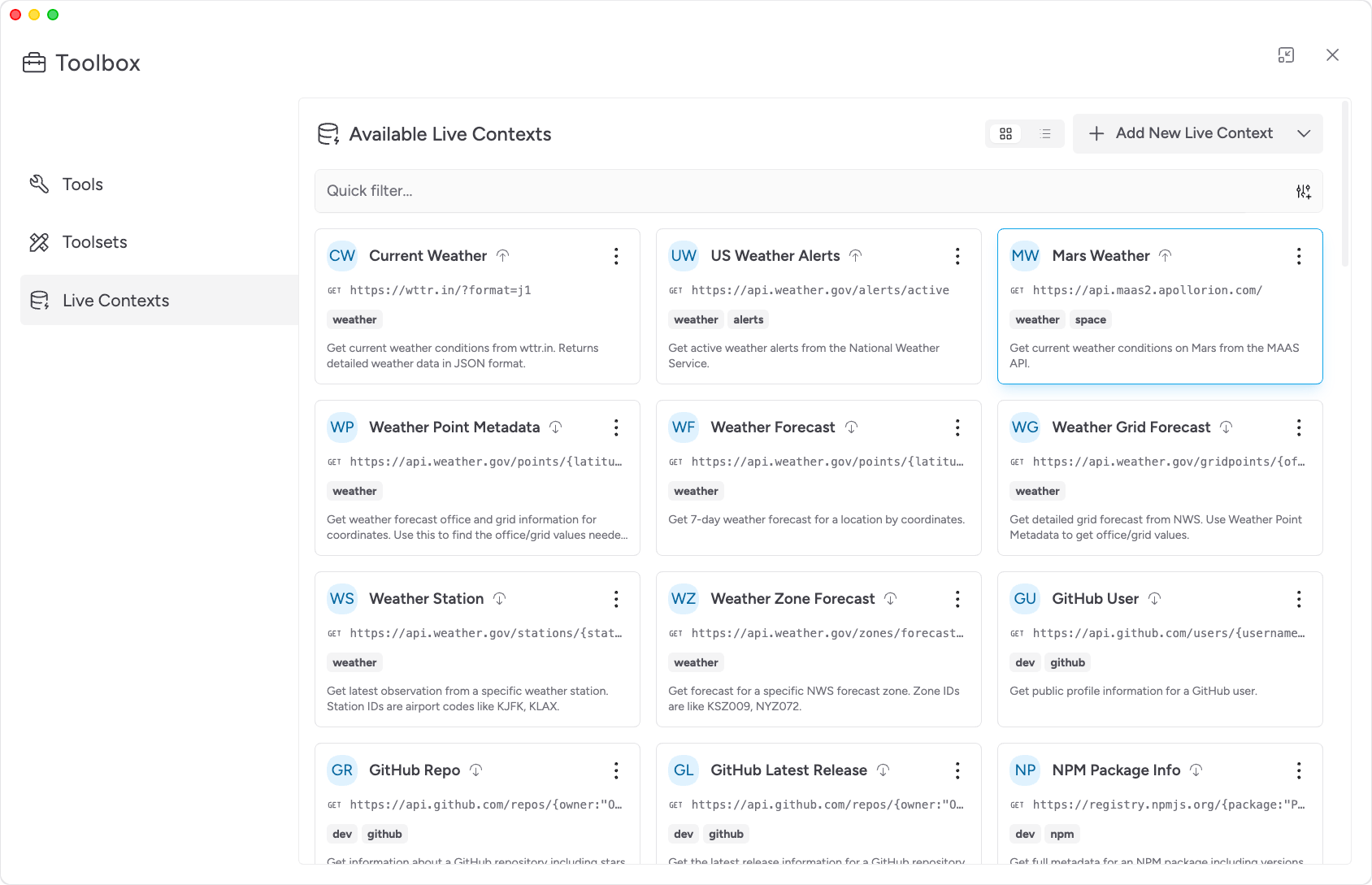This screenshot has width=1372, height=885.
Task: Click the CW avatar on Current Weather card
Action: click(x=342, y=256)
